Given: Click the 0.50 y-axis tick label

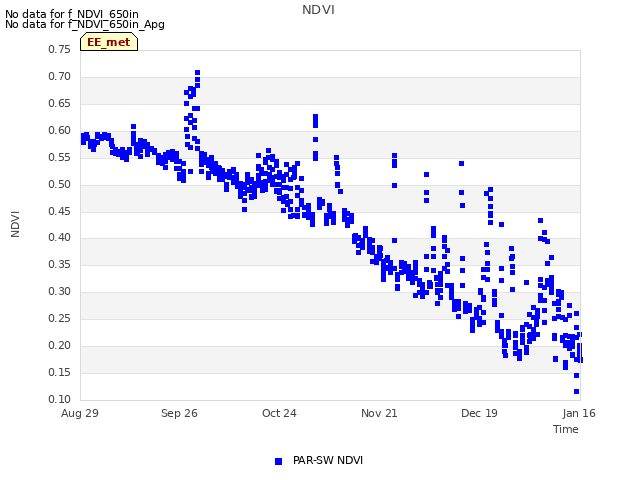Looking at the screenshot, I should click(60, 184).
